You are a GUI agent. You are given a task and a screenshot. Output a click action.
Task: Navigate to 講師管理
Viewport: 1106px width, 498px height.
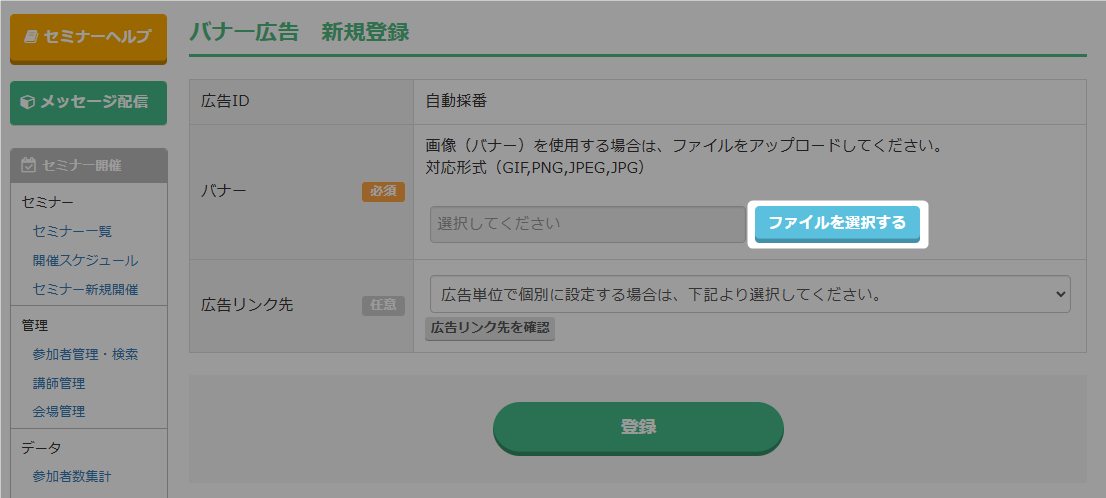coord(59,383)
